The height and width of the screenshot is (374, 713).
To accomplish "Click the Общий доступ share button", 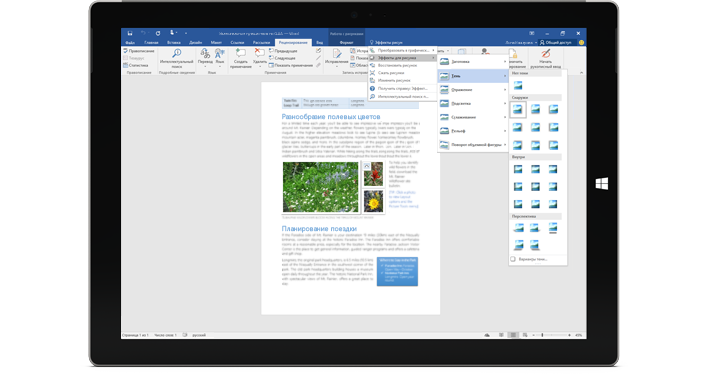I will [x=555, y=42].
